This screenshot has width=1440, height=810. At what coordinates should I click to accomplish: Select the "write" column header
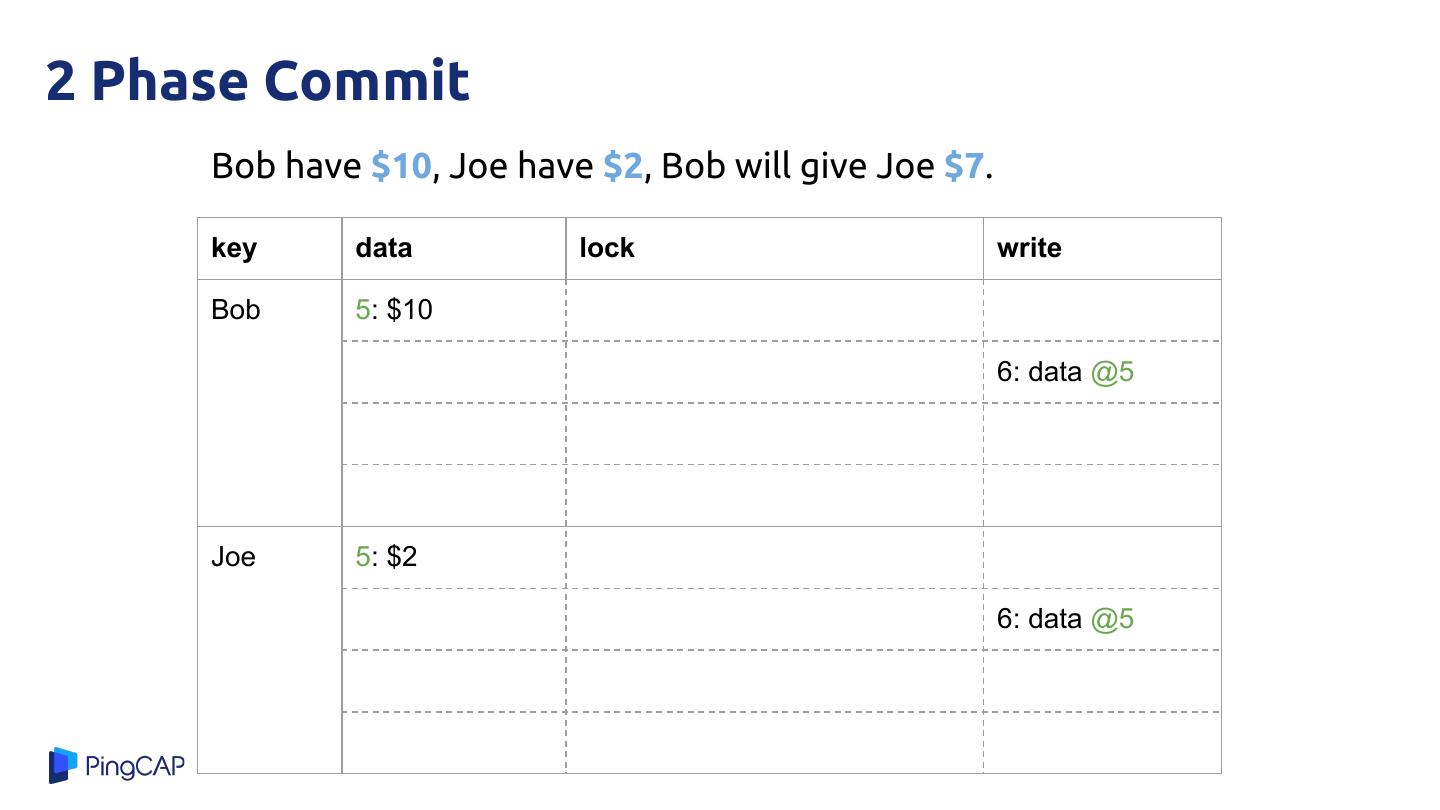(1029, 248)
